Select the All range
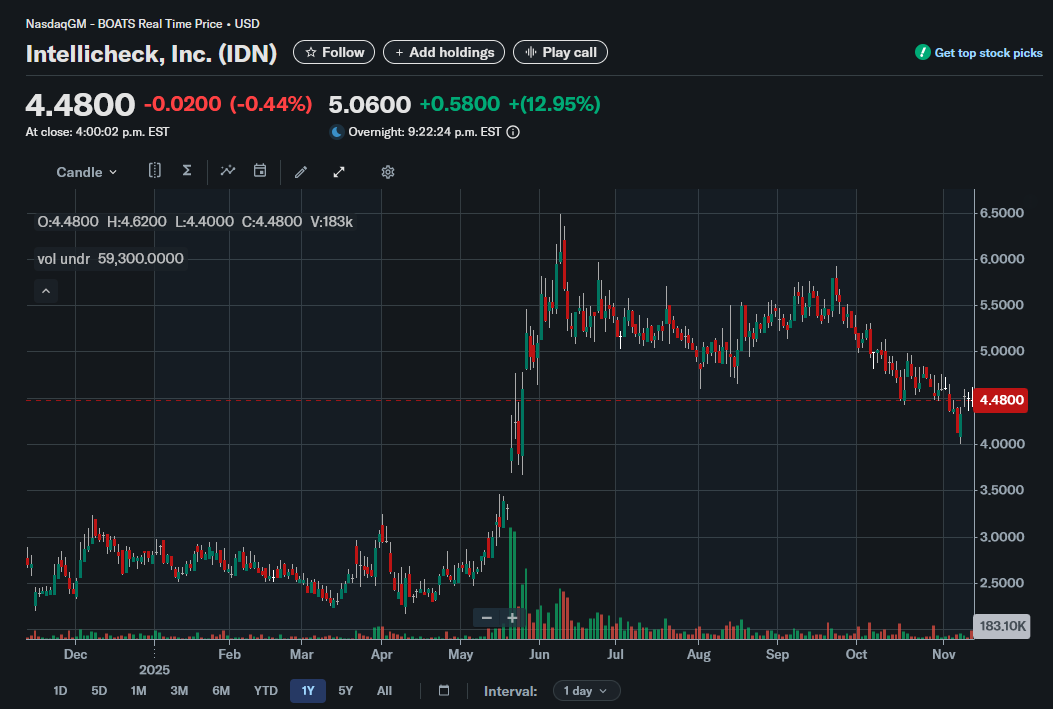The height and width of the screenshot is (709, 1053). point(384,691)
